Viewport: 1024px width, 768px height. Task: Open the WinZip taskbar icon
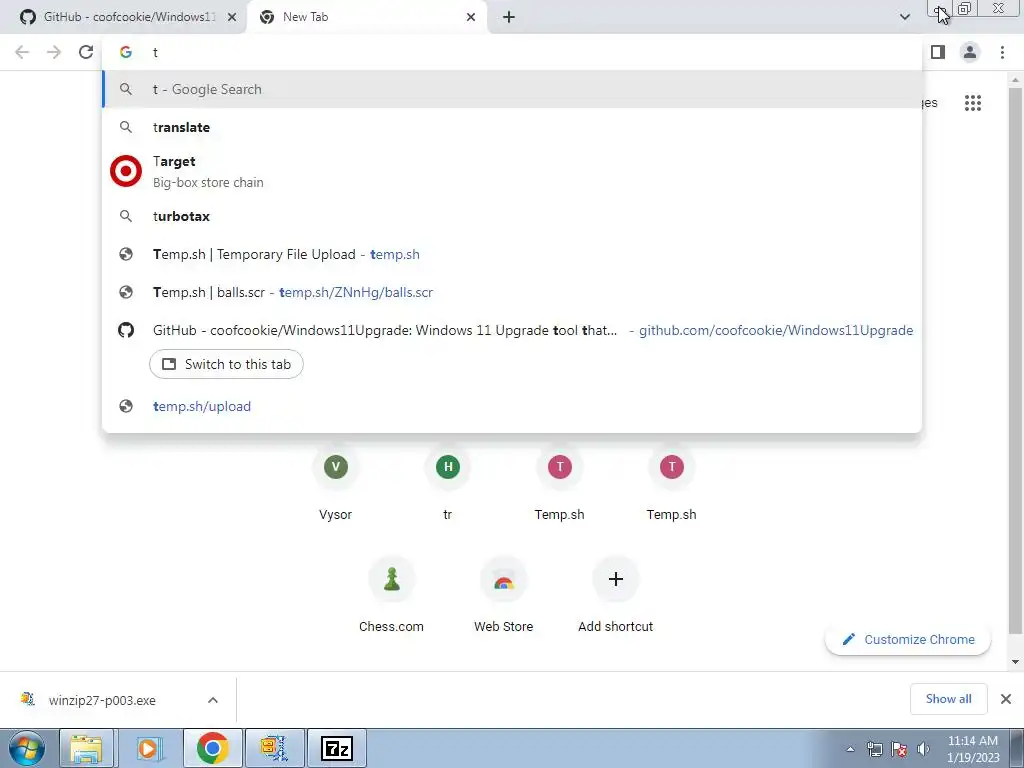pyautogui.click(x=275, y=748)
